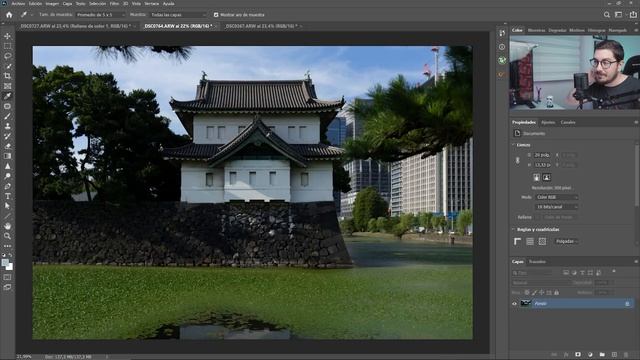Open the Edit Toolbar three-dots menu
Viewport: 640px width, 360px height.
7,246
